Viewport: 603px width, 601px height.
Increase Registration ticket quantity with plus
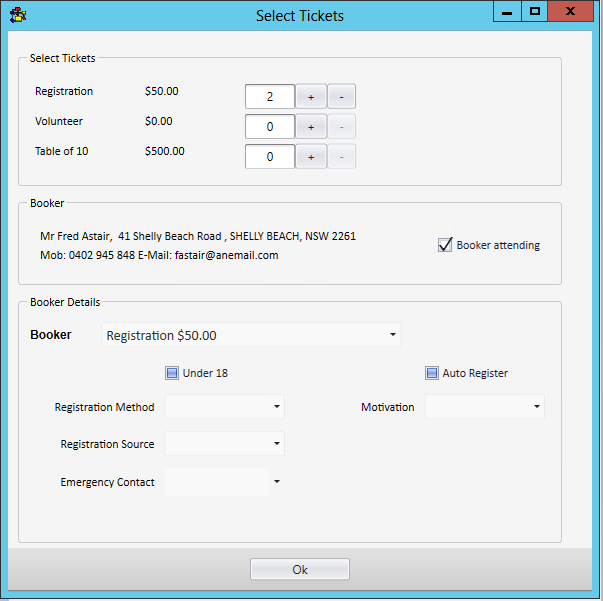[311, 97]
